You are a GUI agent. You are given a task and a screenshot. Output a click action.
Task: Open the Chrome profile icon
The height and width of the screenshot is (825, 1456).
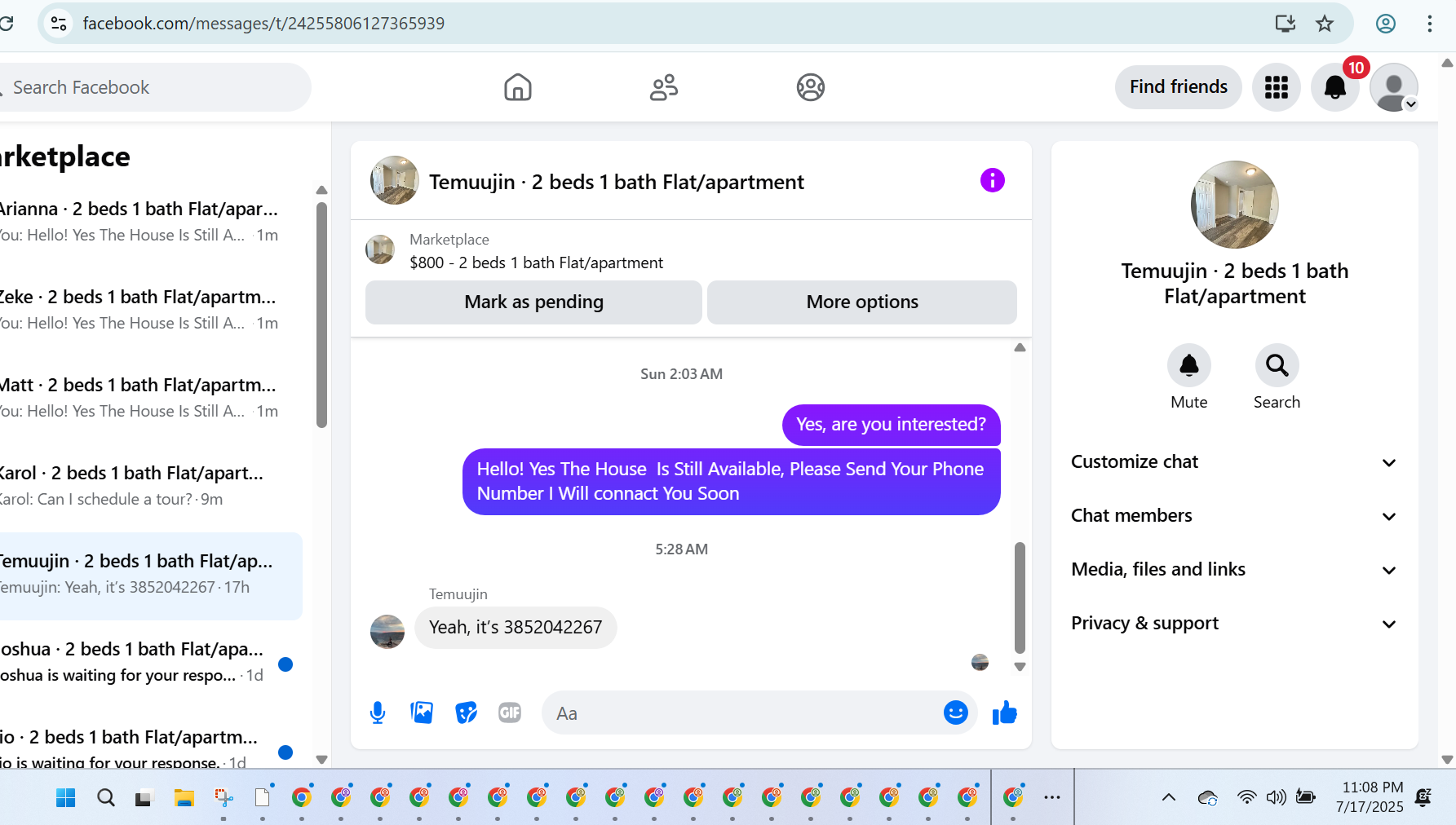pos(1386,24)
